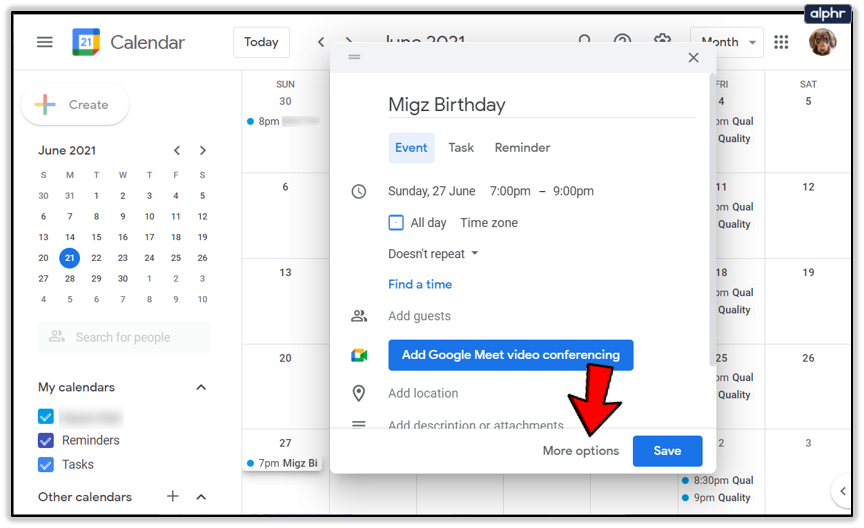864x528 pixels.
Task: Click the Time zone link
Action: [x=489, y=223]
